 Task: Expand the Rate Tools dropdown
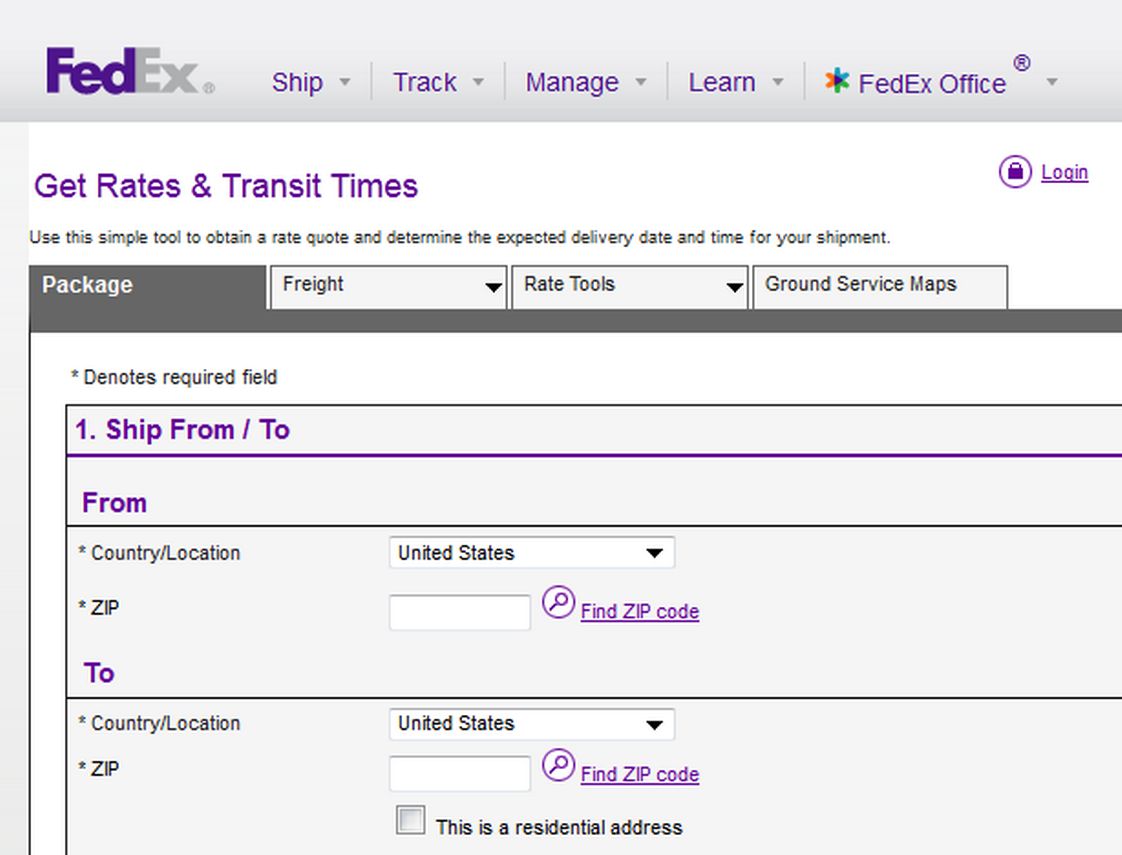pyautogui.click(x=734, y=288)
